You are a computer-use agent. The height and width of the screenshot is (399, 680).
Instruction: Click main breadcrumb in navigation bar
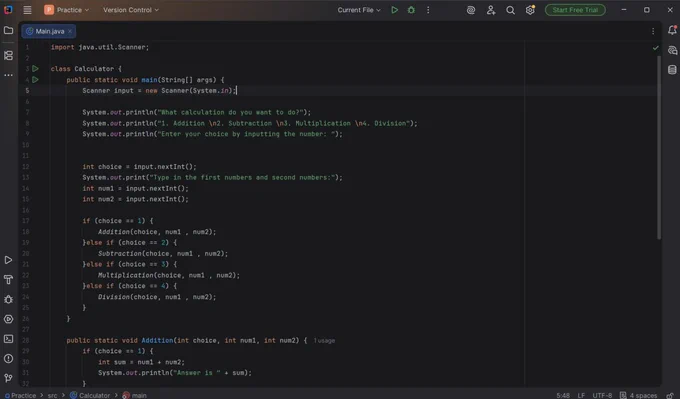135,396
